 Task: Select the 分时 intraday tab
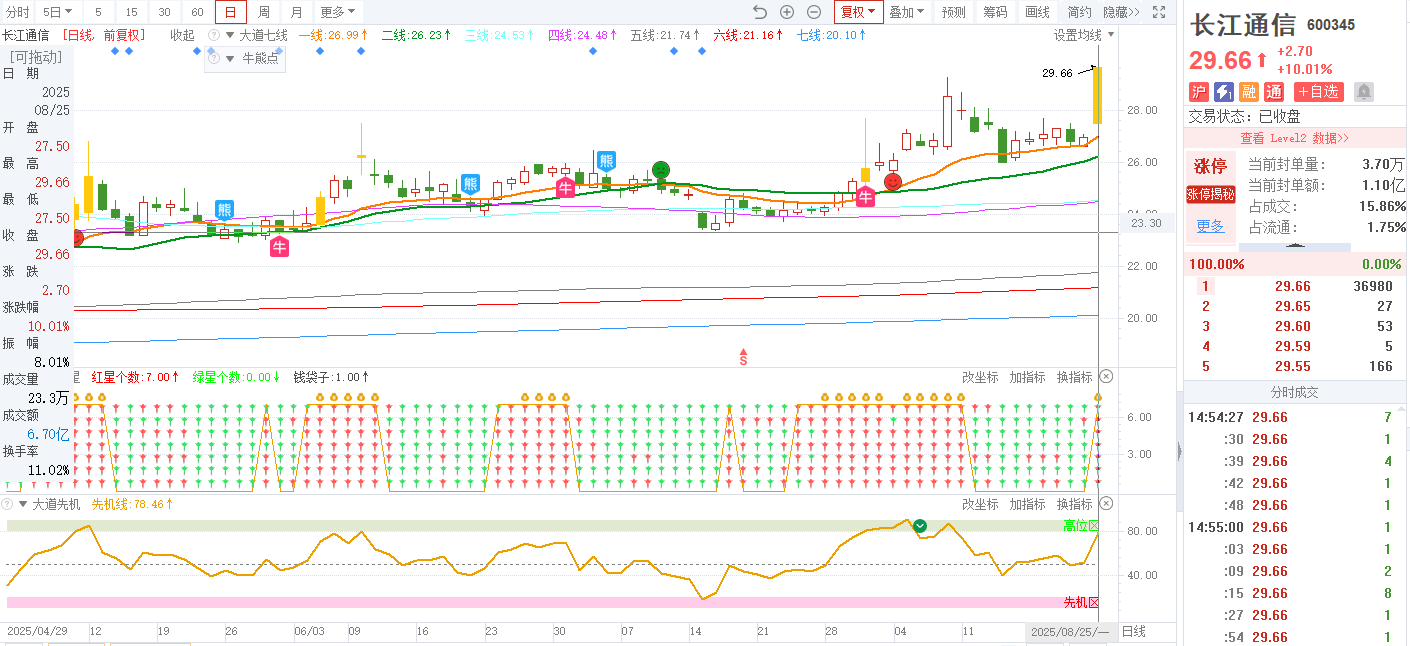pyautogui.click(x=18, y=12)
